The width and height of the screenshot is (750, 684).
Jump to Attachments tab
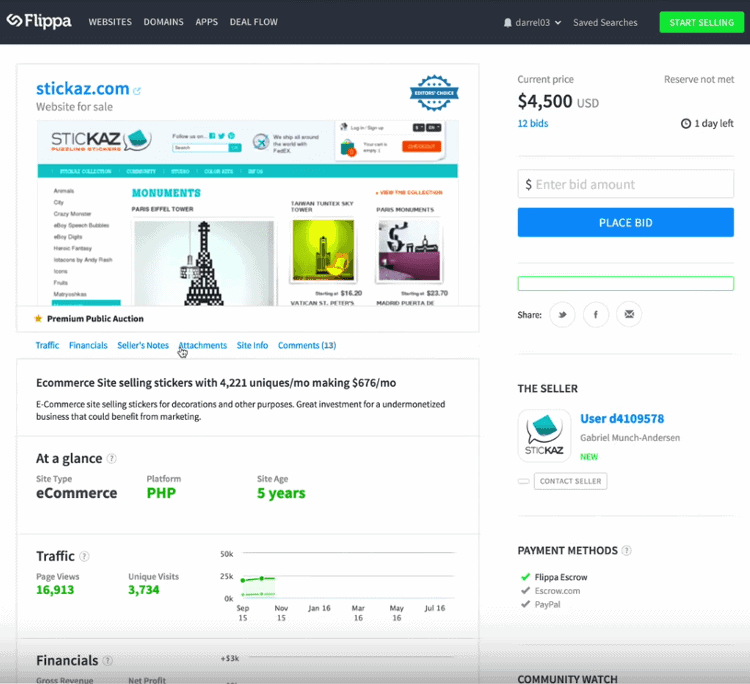(x=203, y=345)
